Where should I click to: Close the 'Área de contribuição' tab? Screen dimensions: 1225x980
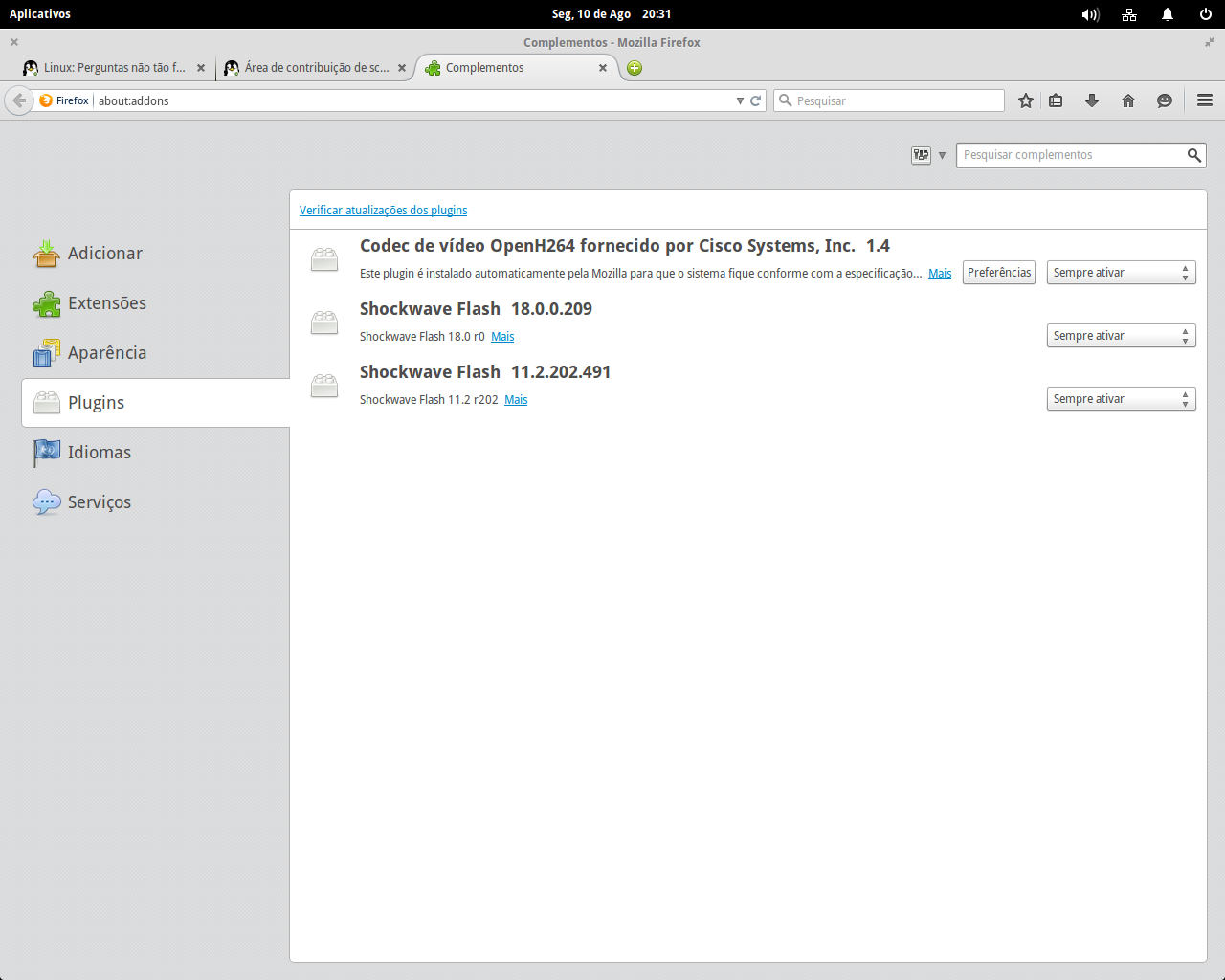402,68
